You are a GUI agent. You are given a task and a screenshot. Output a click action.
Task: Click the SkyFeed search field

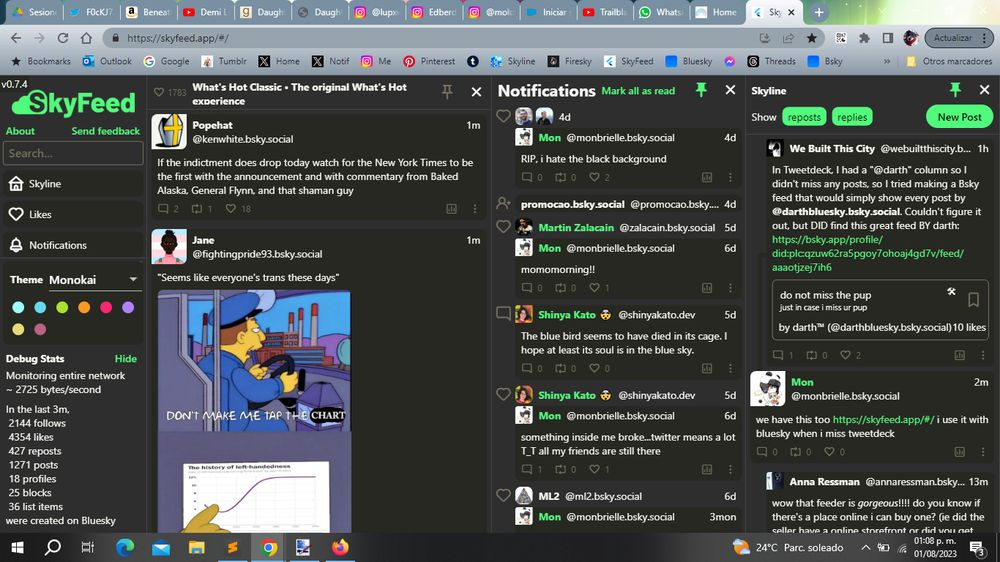pyautogui.click(x=73, y=153)
